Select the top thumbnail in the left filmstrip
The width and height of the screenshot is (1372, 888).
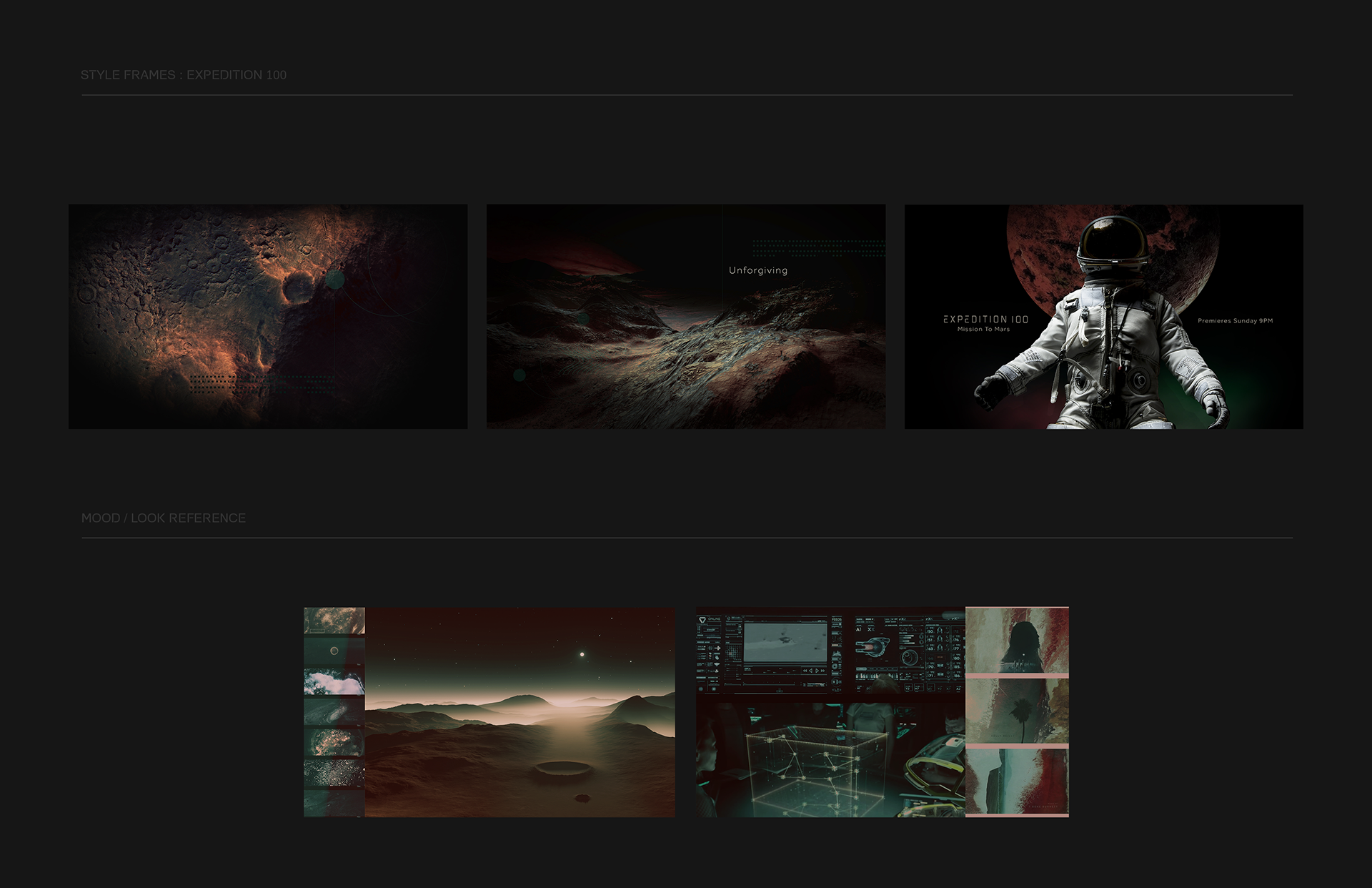click(334, 621)
